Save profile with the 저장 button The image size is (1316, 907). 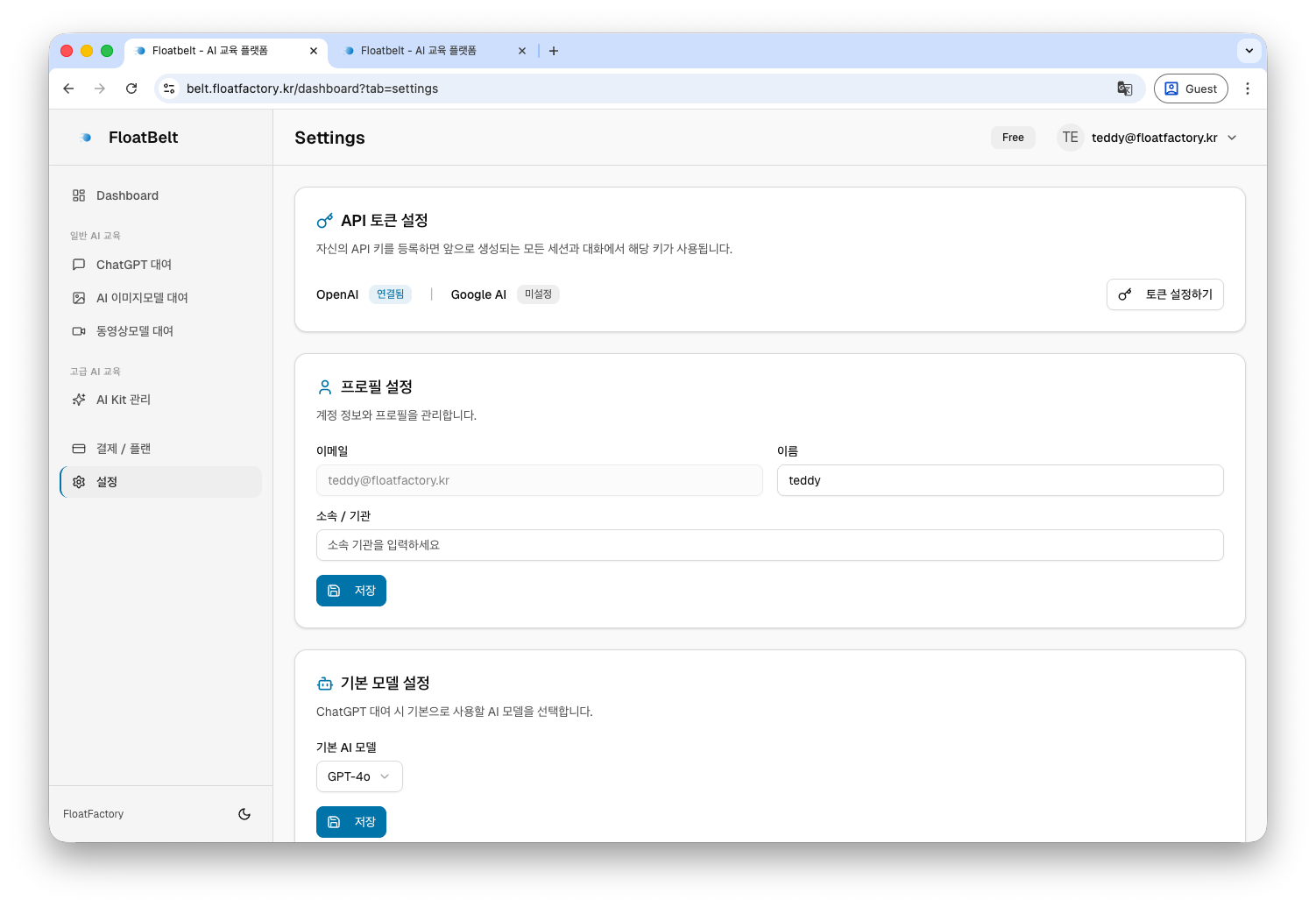click(x=350, y=591)
